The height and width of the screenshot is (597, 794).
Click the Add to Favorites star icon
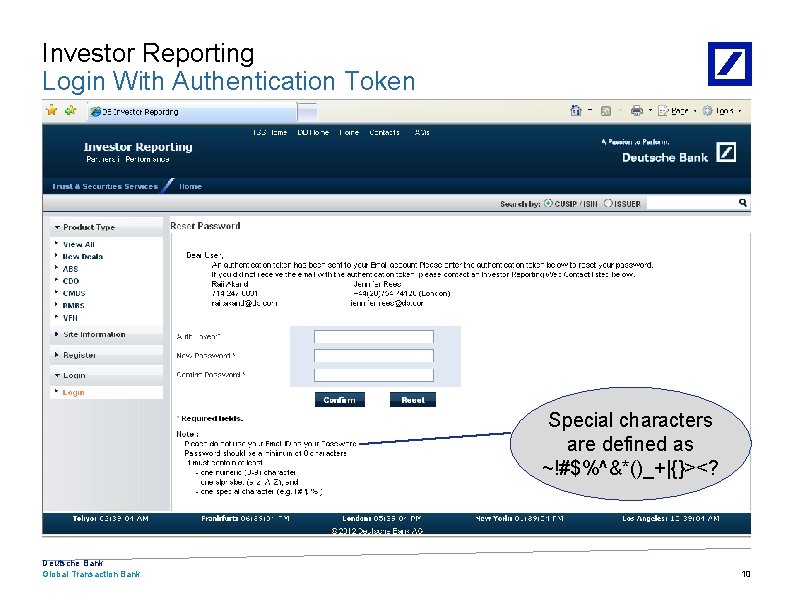point(70,110)
